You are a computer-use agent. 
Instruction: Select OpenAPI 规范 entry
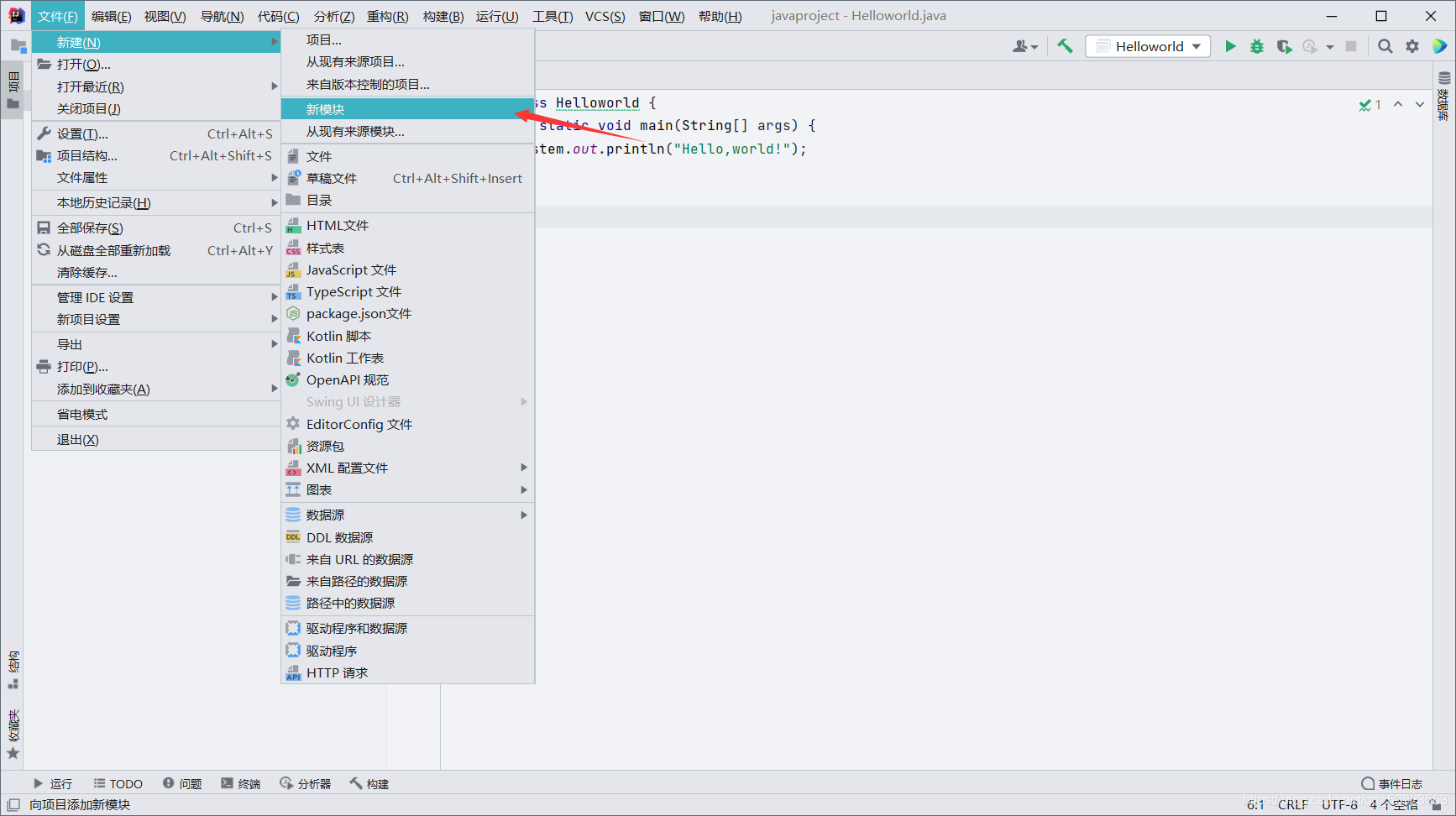click(x=408, y=379)
